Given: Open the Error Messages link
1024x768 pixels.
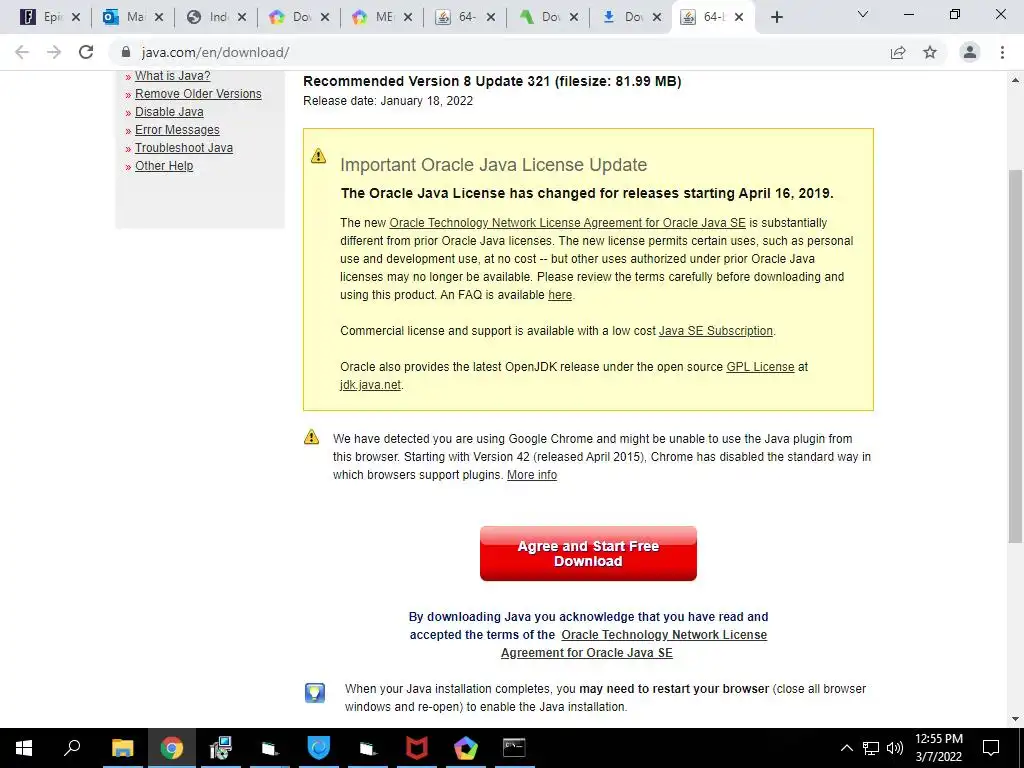Looking at the screenshot, I should [177, 130].
